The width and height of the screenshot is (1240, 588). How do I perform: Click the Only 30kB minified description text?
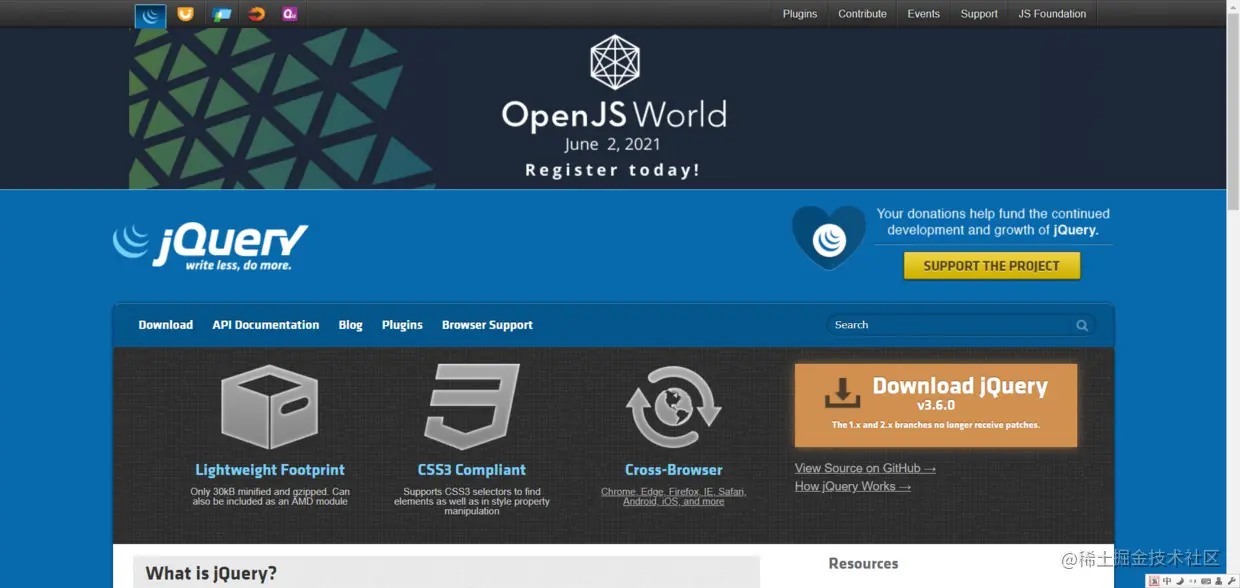pos(270,496)
